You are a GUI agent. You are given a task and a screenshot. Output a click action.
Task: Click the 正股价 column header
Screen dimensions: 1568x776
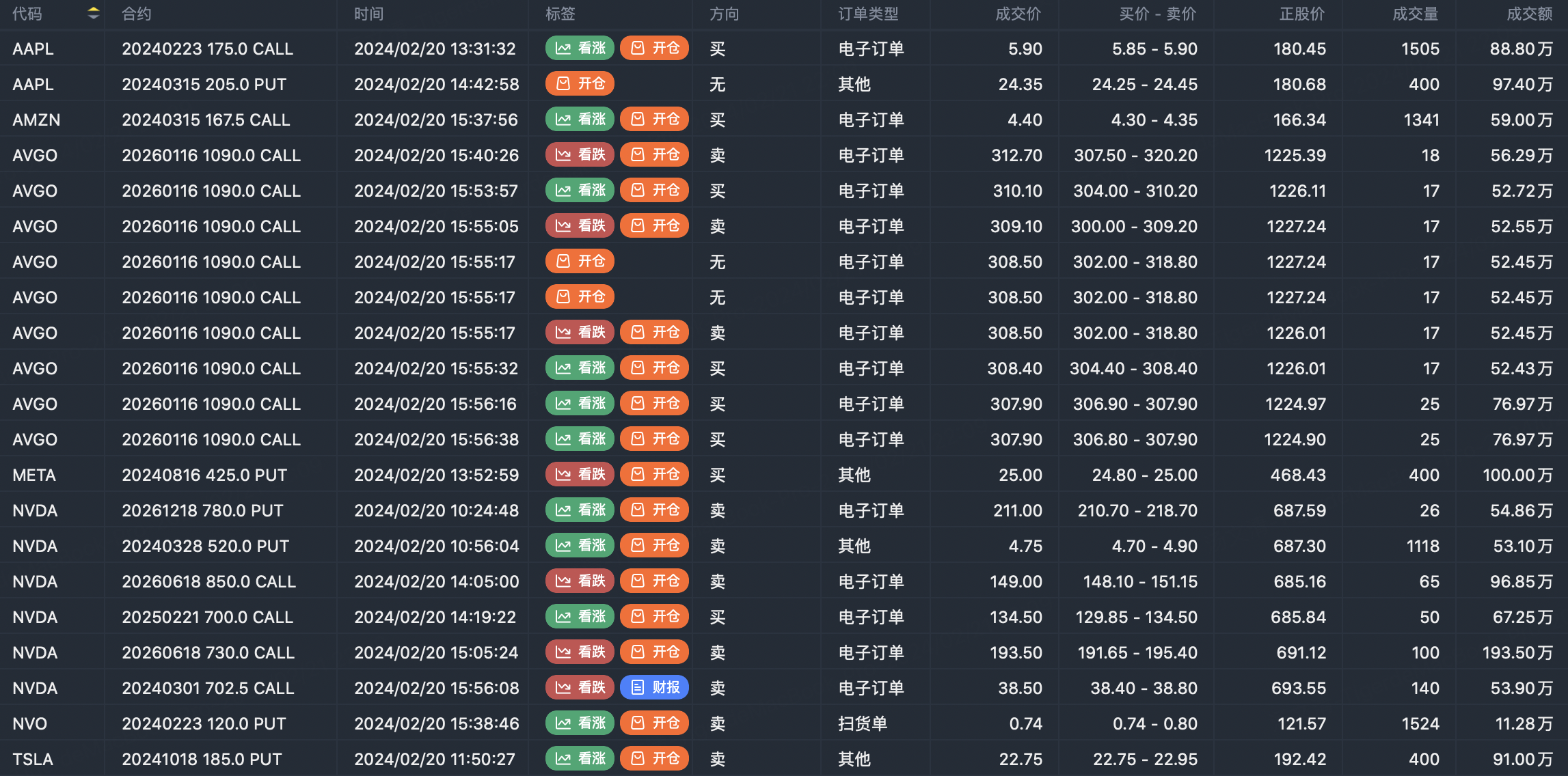[1301, 14]
